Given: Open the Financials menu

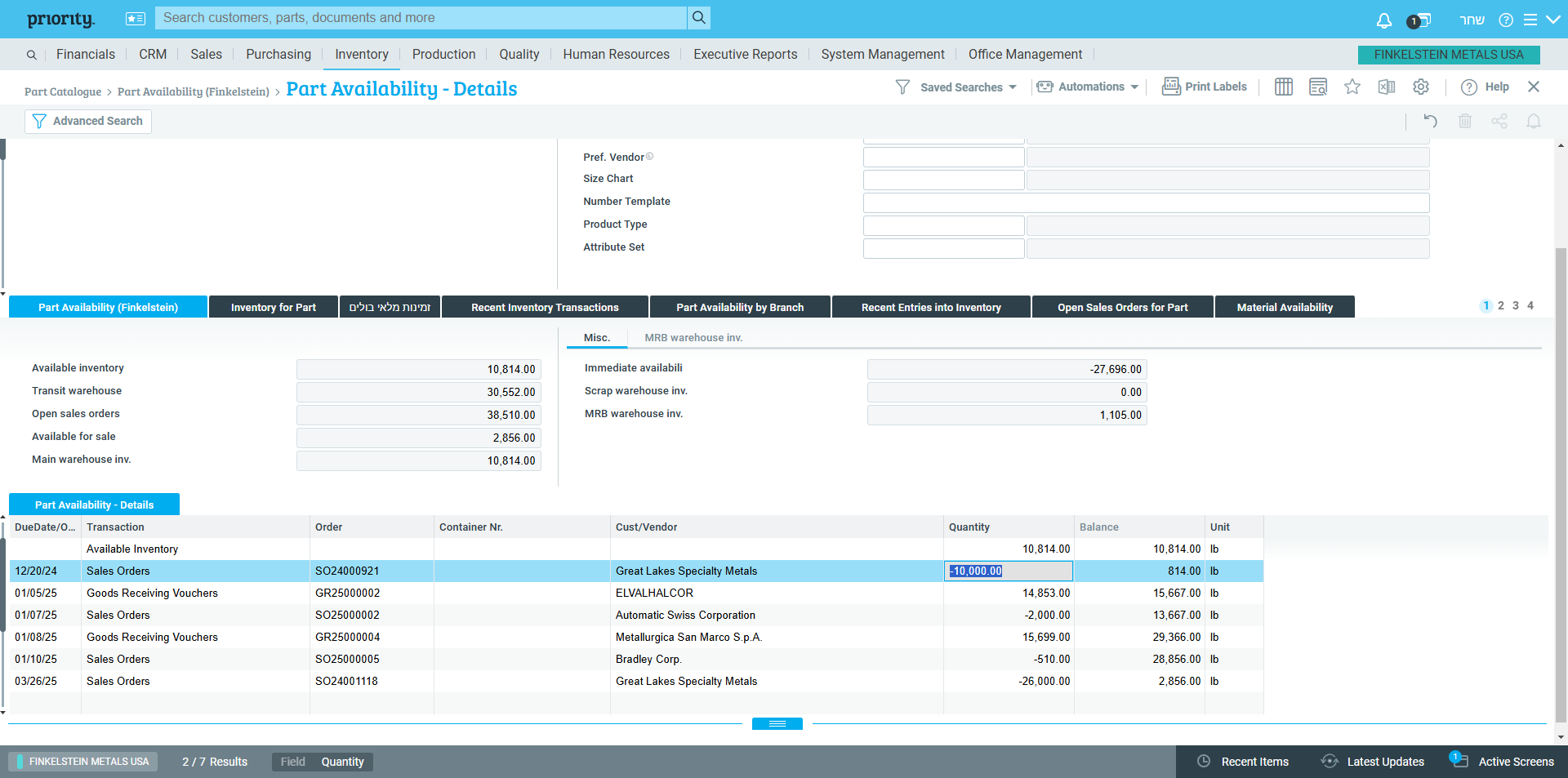Looking at the screenshot, I should pyautogui.click(x=86, y=54).
